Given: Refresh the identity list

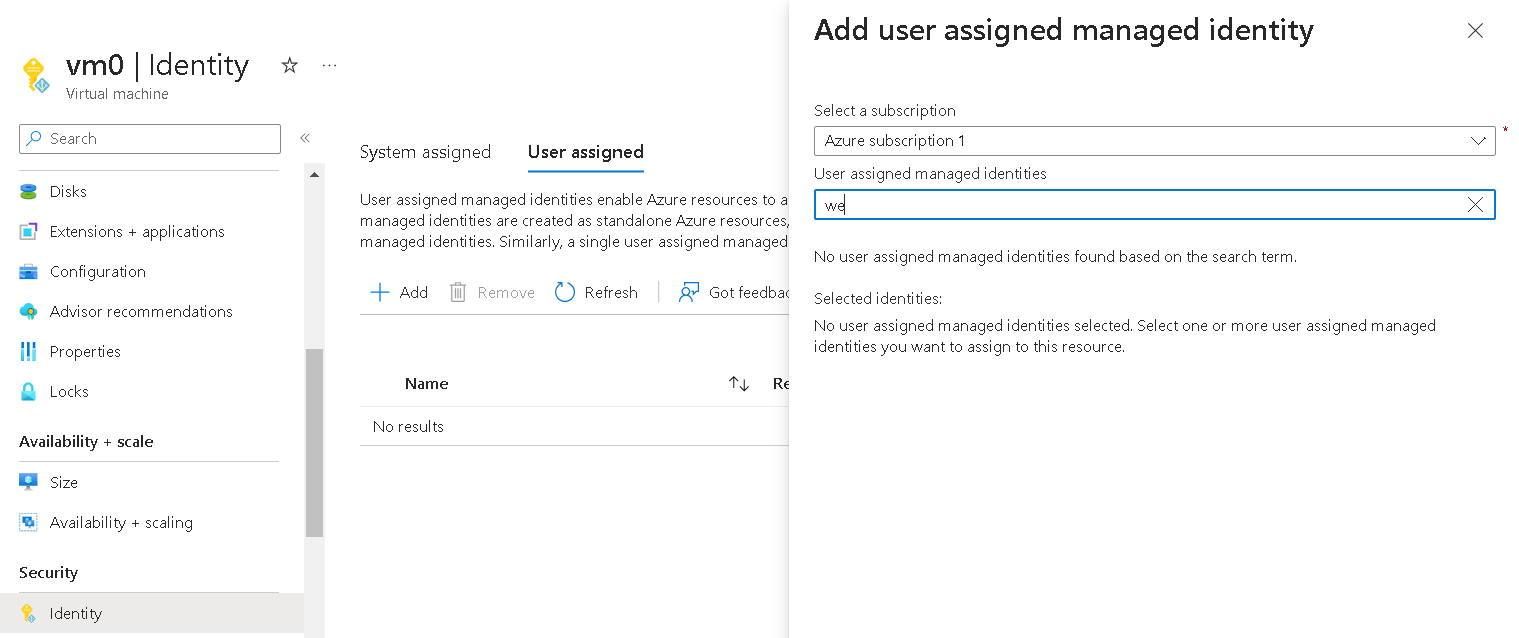Looking at the screenshot, I should click(x=596, y=292).
